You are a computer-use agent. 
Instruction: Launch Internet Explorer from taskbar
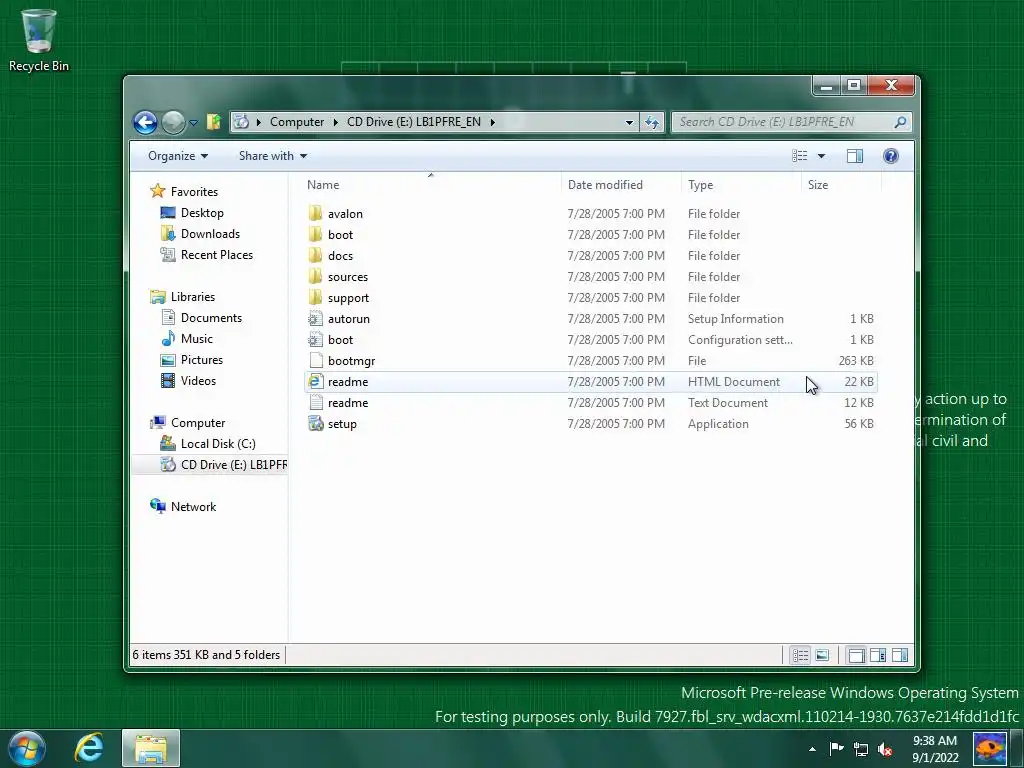click(89, 748)
